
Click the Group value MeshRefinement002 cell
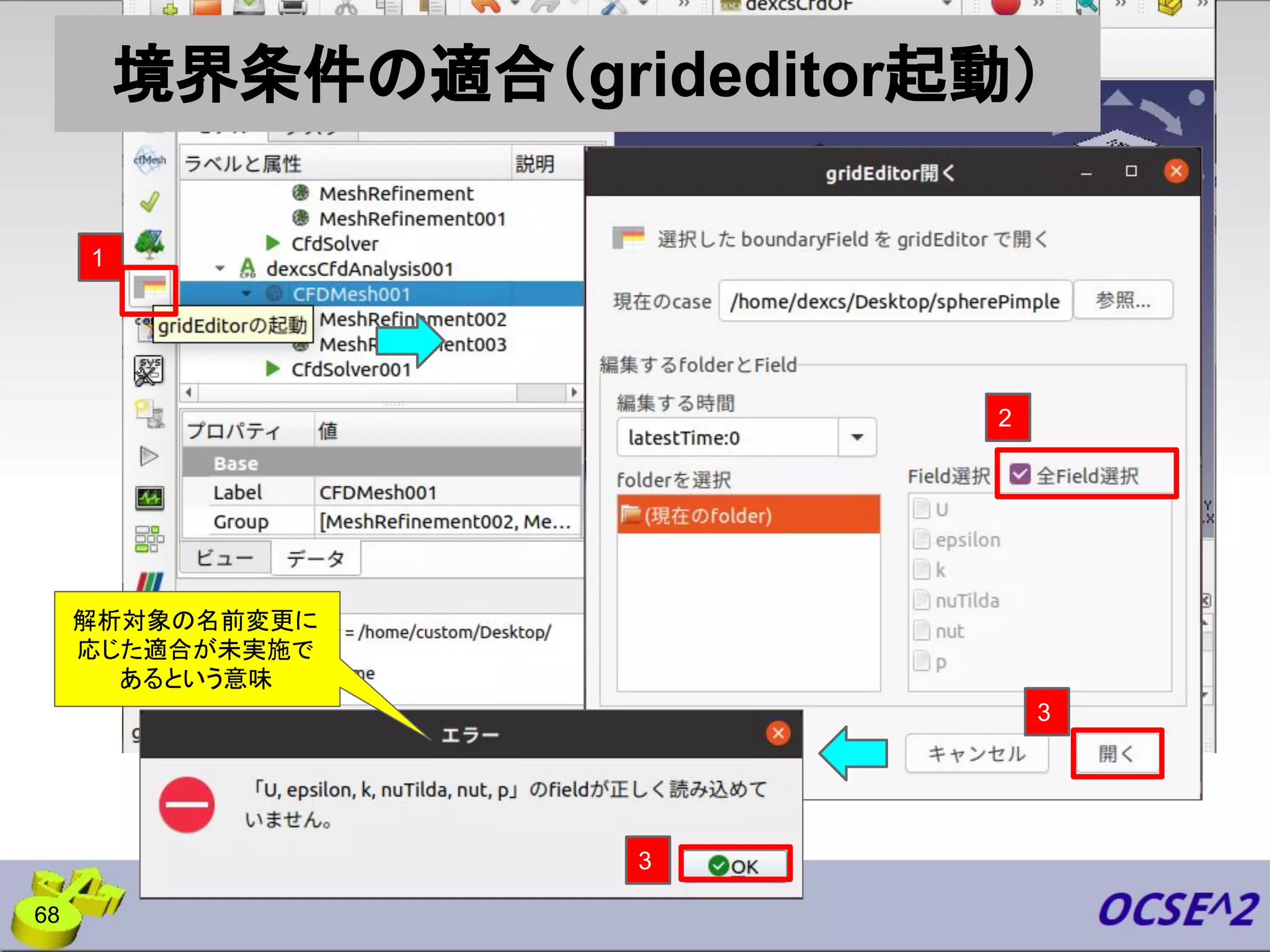point(446,521)
